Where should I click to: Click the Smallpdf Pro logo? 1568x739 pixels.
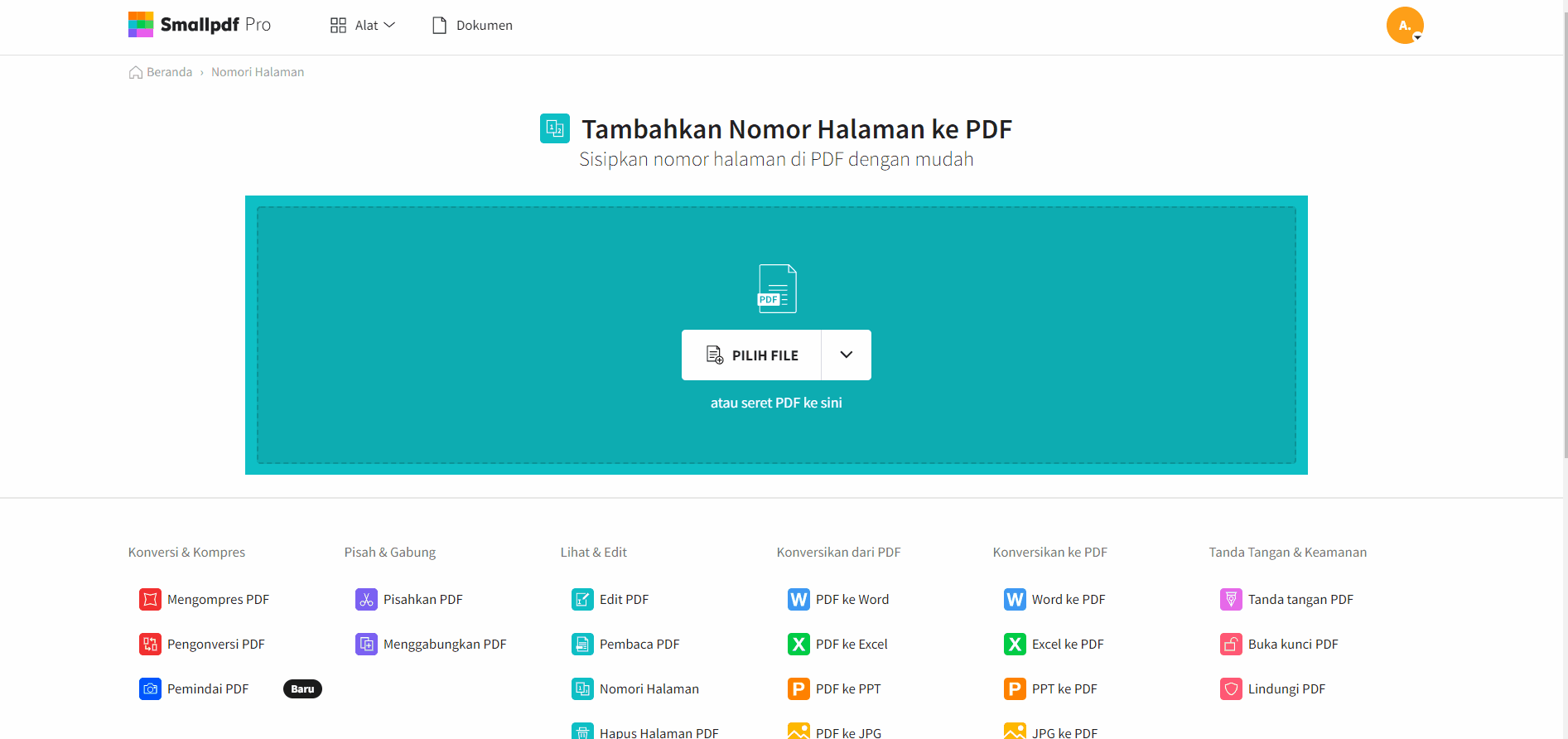coord(200,25)
